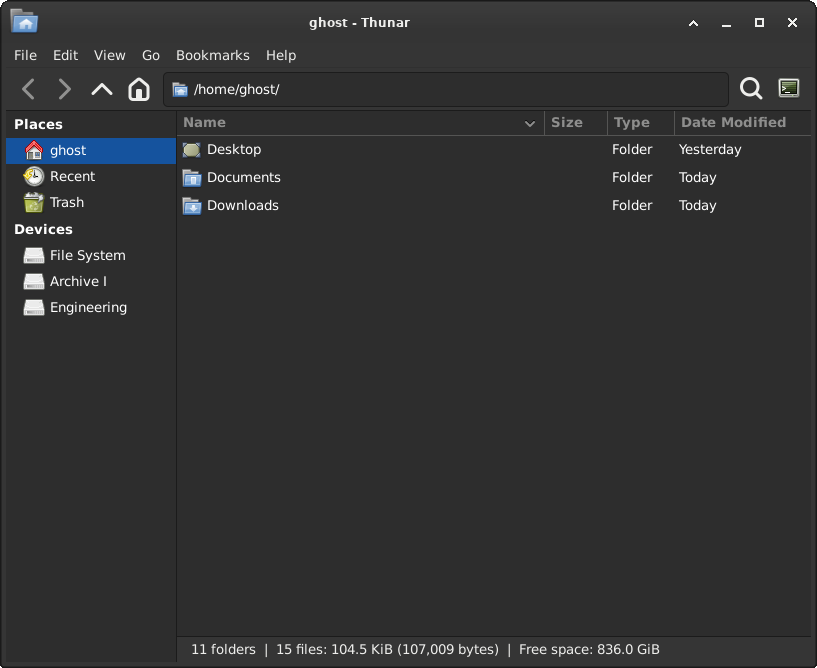
Task: Click the Recent clock icon
Action: (x=34, y=176)
